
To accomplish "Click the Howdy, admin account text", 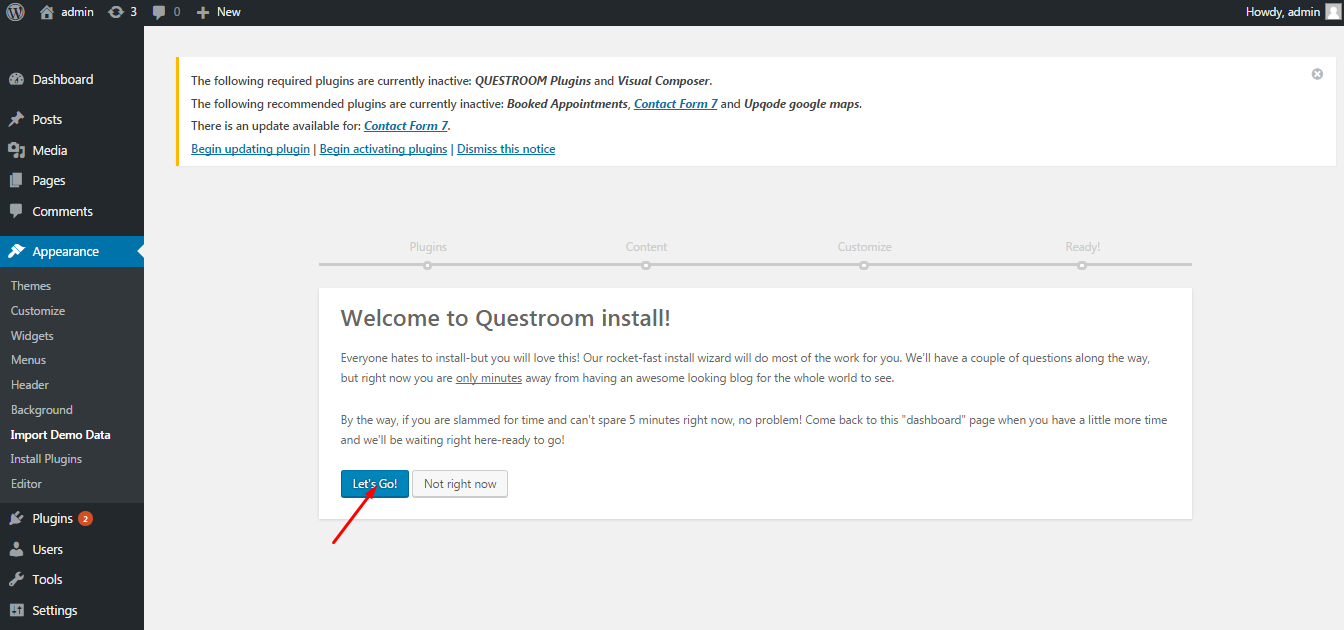I will click(1283, 12).
